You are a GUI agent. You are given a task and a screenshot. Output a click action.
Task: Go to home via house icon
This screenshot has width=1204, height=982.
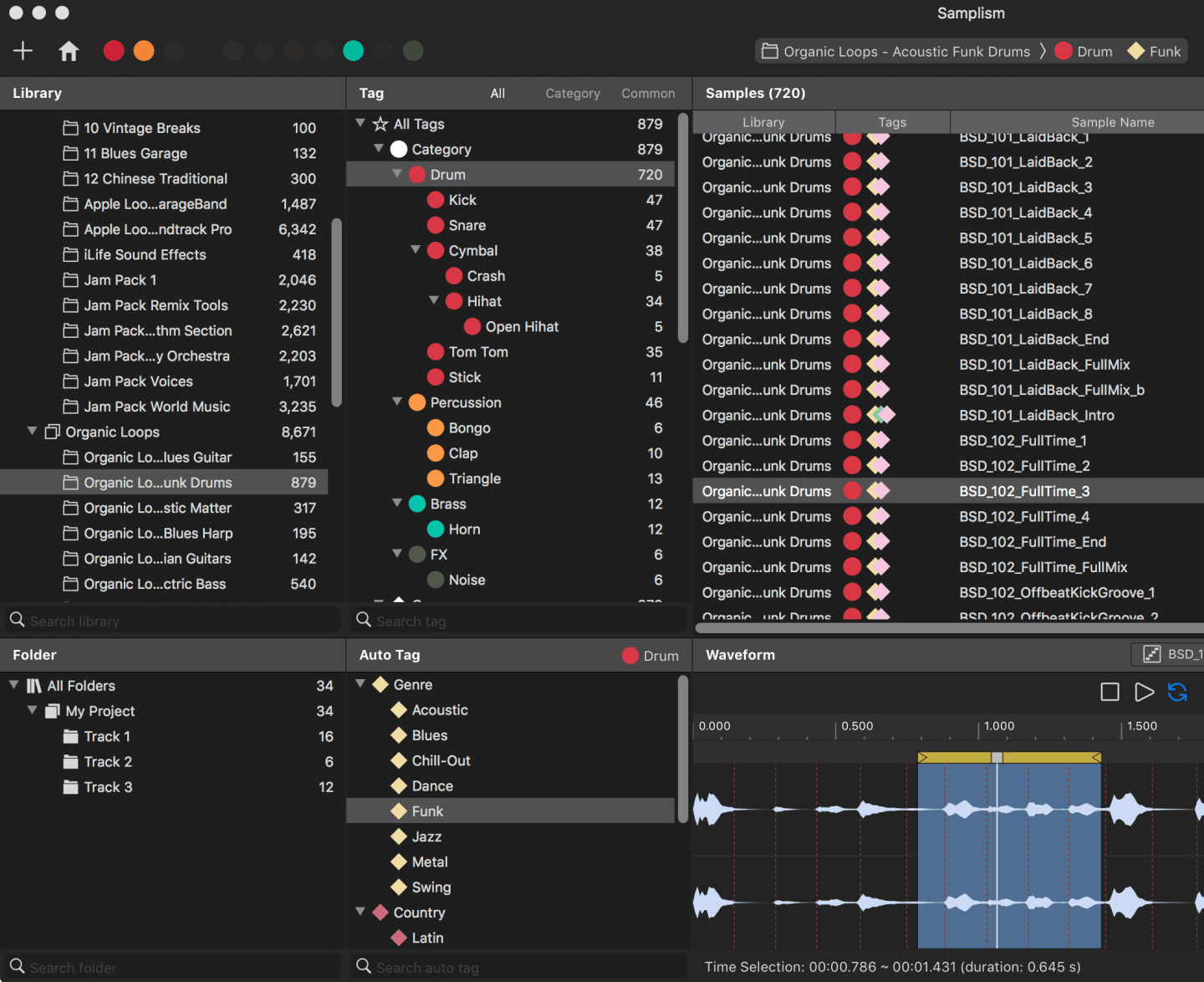pyautogui.click(x=69, y=51)
